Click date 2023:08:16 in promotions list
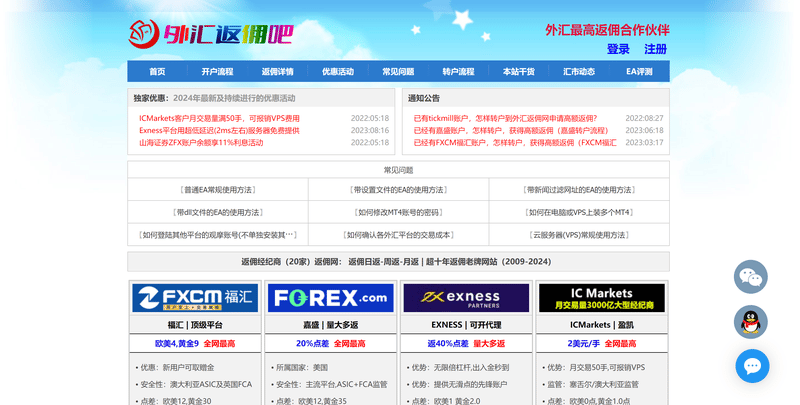Screen dimensions: 800x405 [370, 131]
